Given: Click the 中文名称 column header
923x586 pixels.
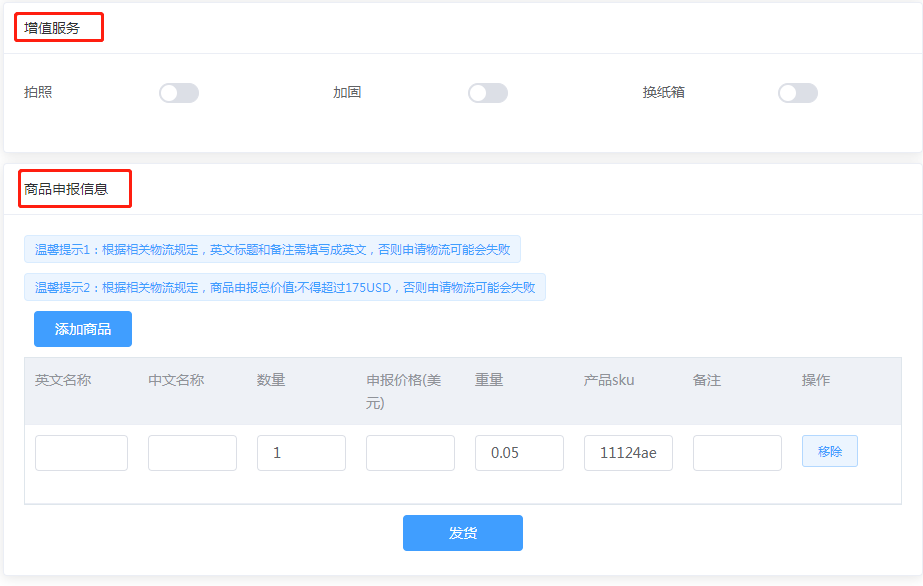Looking at the screenshot, I should tap(176, 380).
